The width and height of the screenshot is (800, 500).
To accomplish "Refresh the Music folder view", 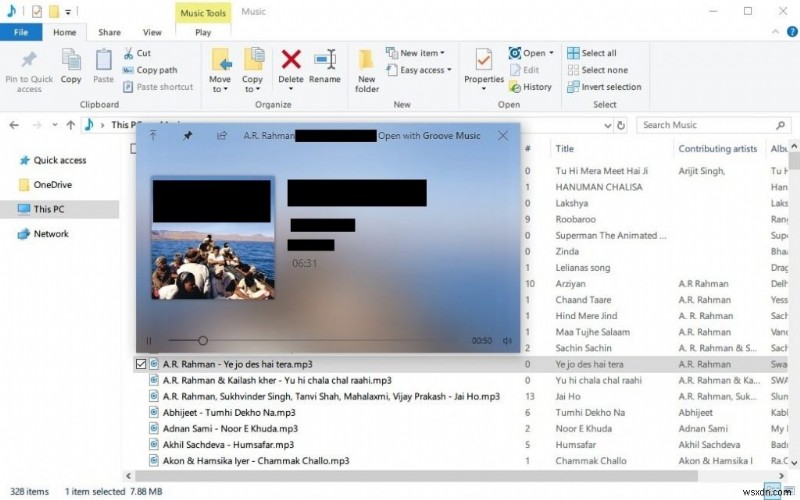I will [x=621, y=125].
